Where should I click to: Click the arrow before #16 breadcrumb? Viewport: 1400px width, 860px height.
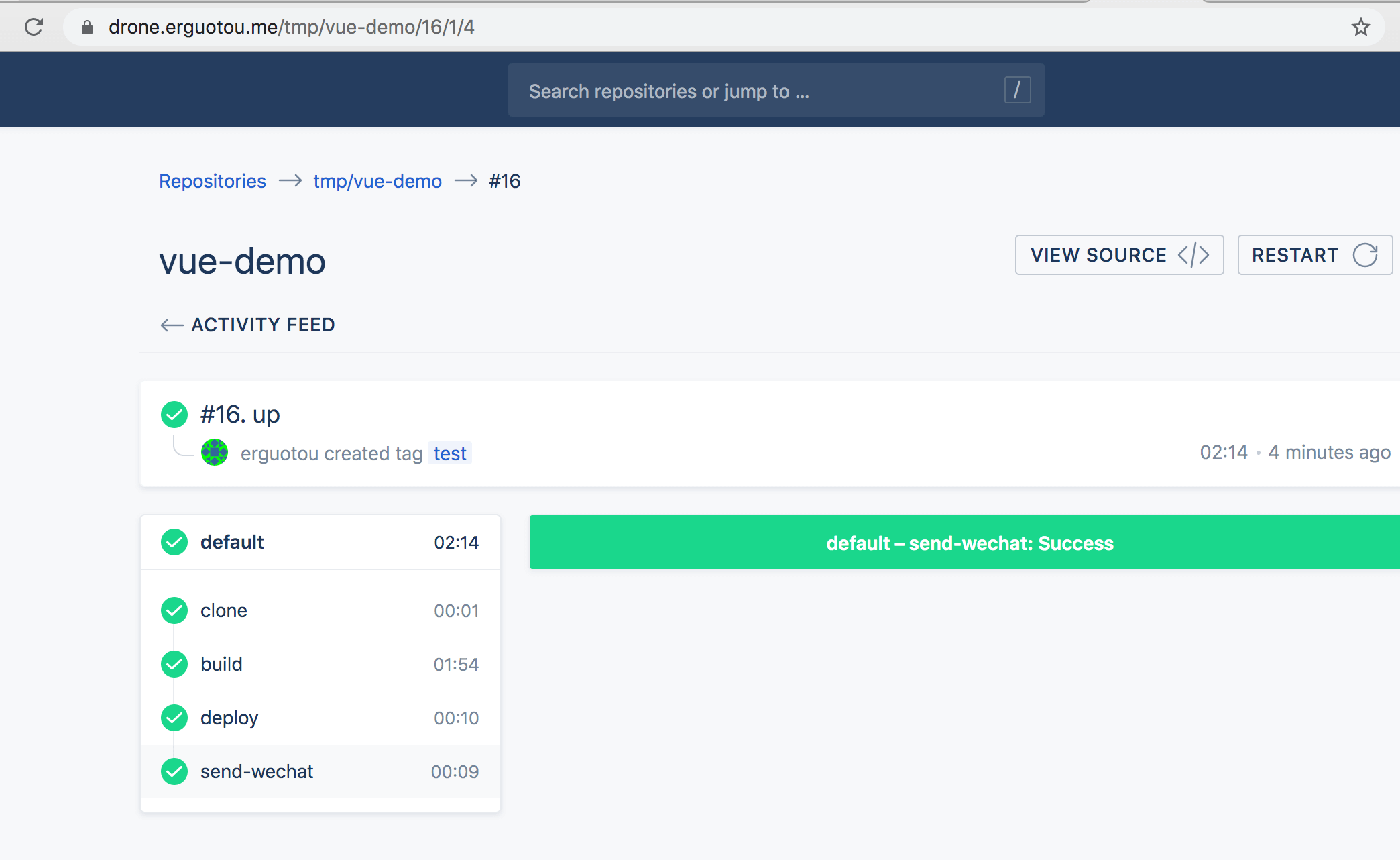(x=465, y=181)
